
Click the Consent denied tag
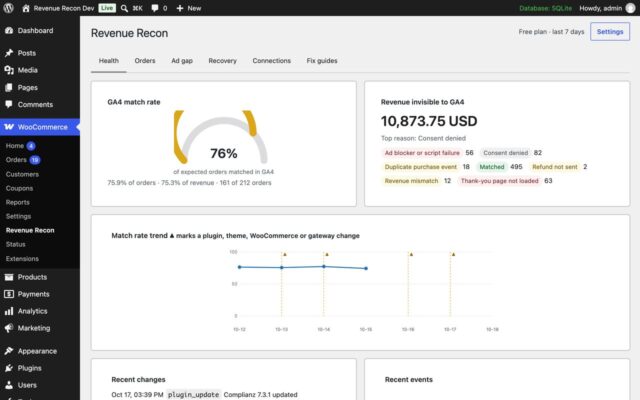point(505,153)
